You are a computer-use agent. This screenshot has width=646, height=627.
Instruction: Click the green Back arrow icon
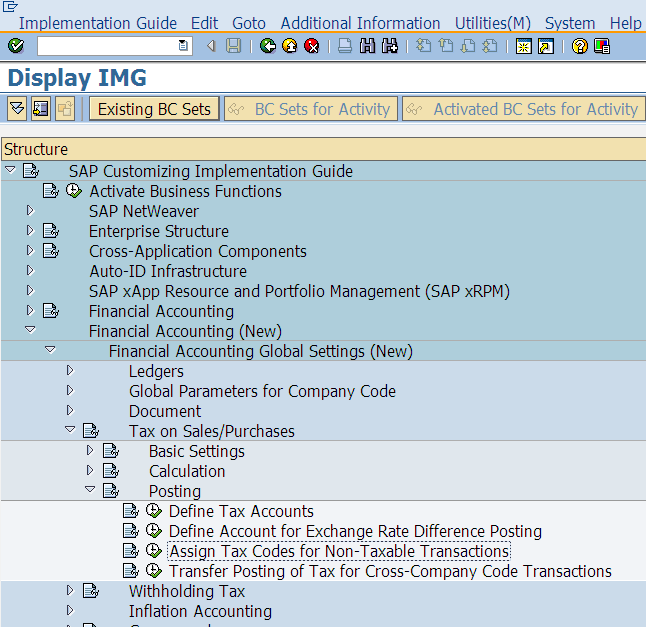tap(268, 46)
